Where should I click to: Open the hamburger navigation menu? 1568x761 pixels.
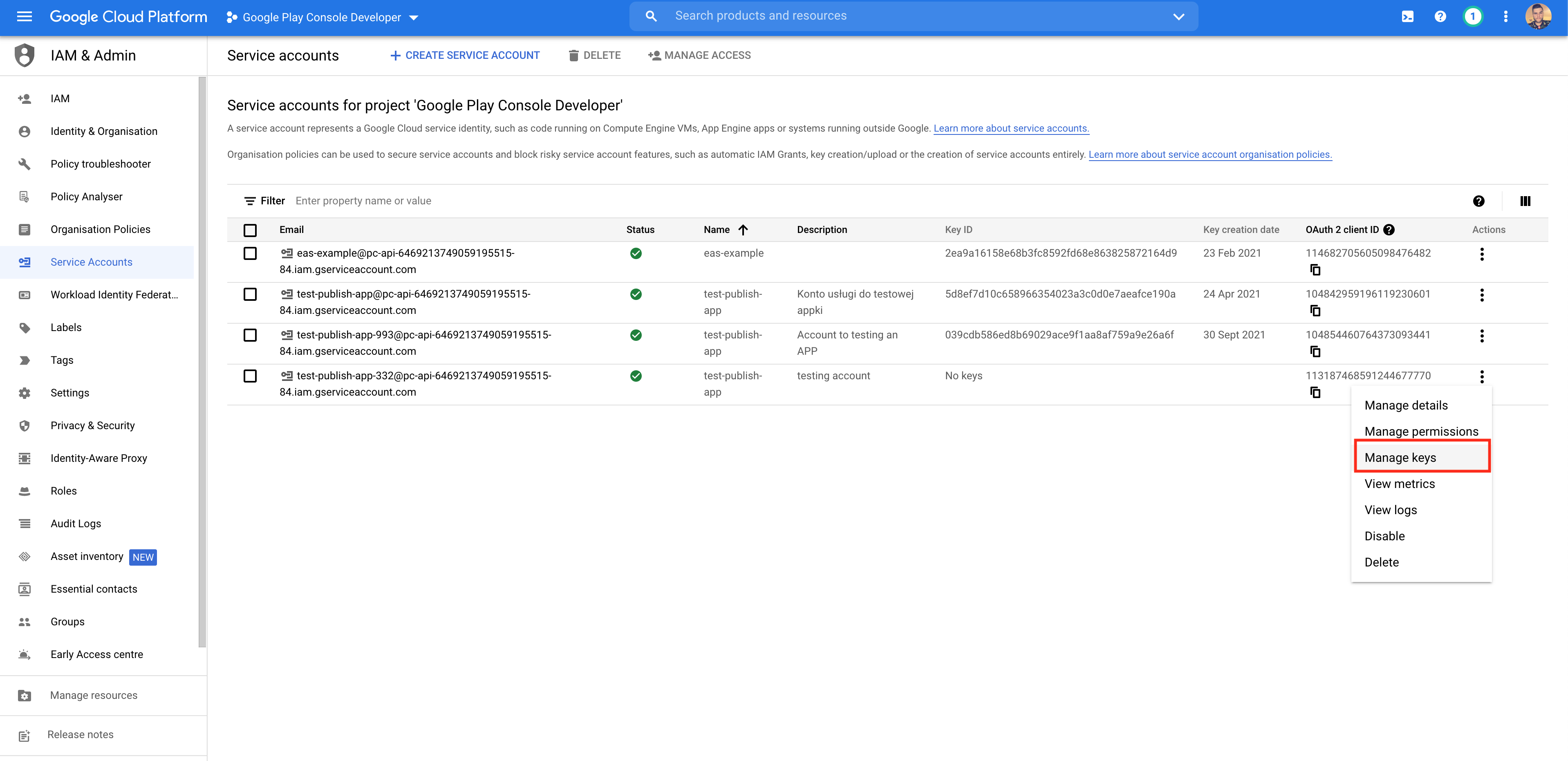coord(25,16)
